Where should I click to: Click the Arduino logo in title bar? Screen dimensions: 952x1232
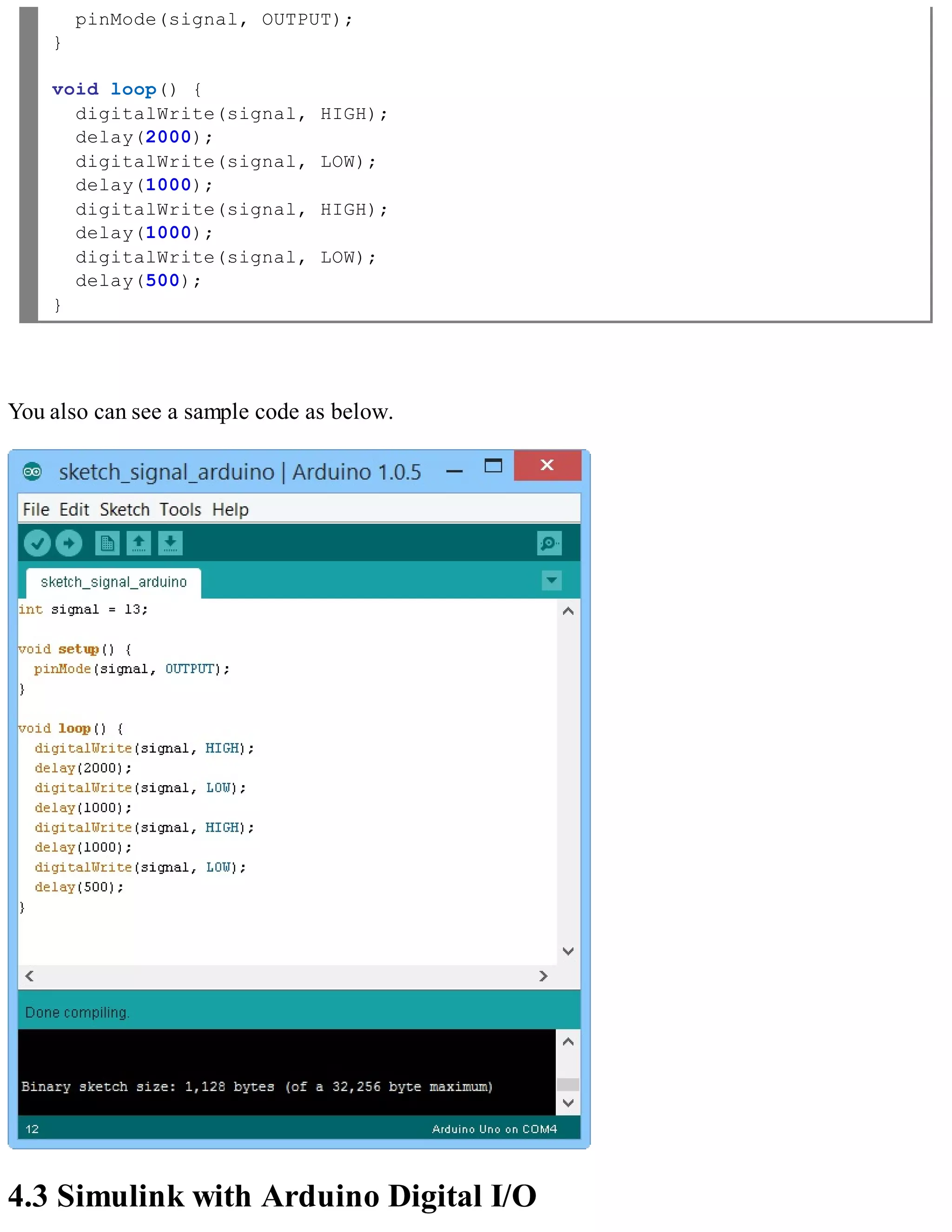click(x=32, y=471)
